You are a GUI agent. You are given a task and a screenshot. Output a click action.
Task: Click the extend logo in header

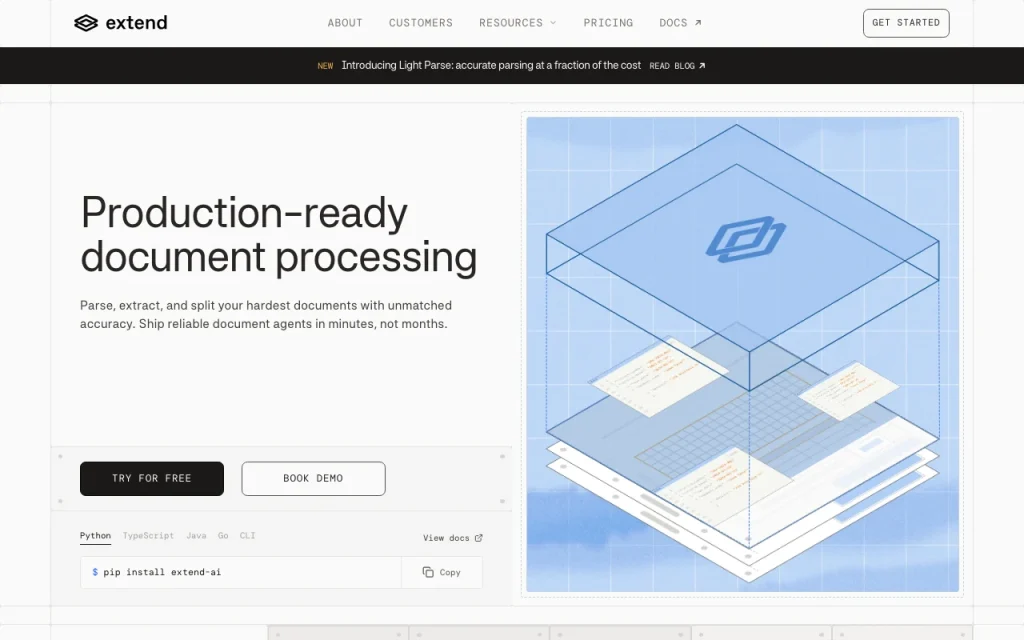[x=121, y=23]
